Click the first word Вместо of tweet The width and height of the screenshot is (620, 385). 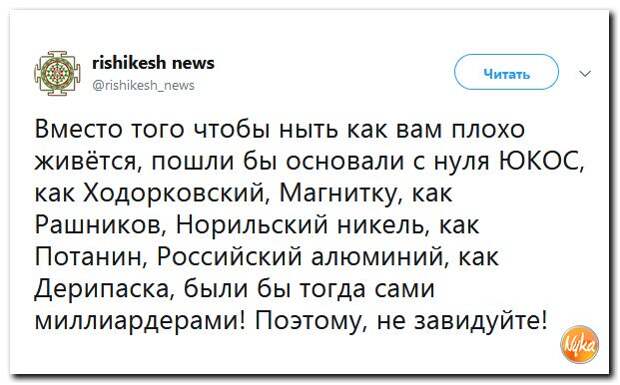coord(79,130)
